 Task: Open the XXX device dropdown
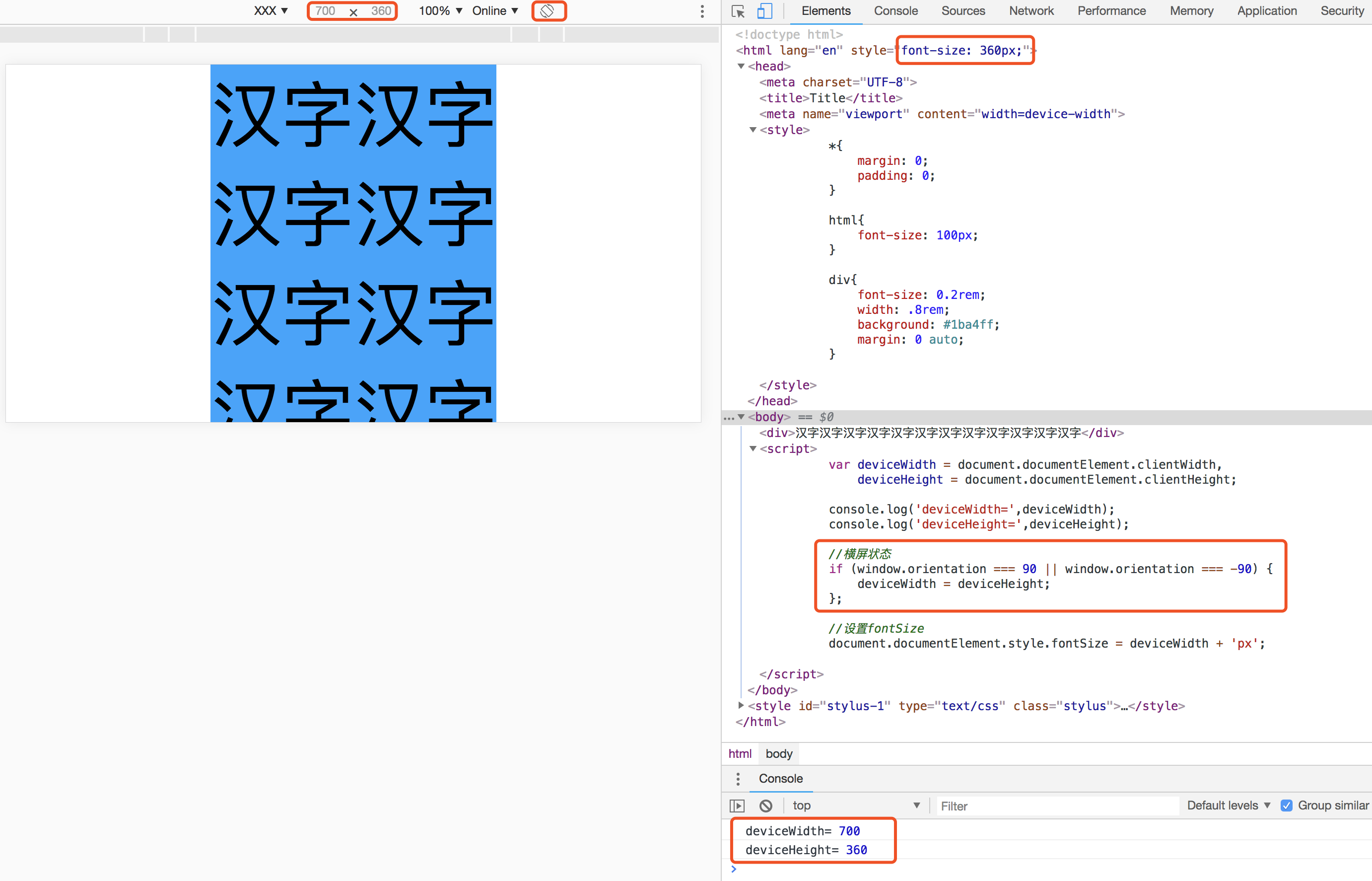(271, 11)
